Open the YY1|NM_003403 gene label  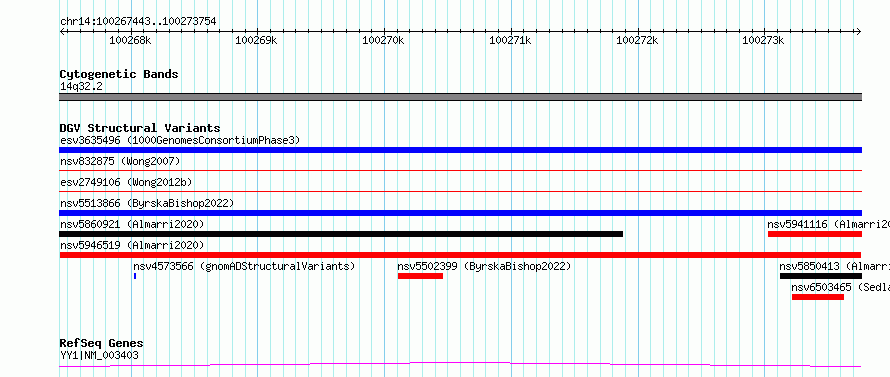tap(99, 355)
